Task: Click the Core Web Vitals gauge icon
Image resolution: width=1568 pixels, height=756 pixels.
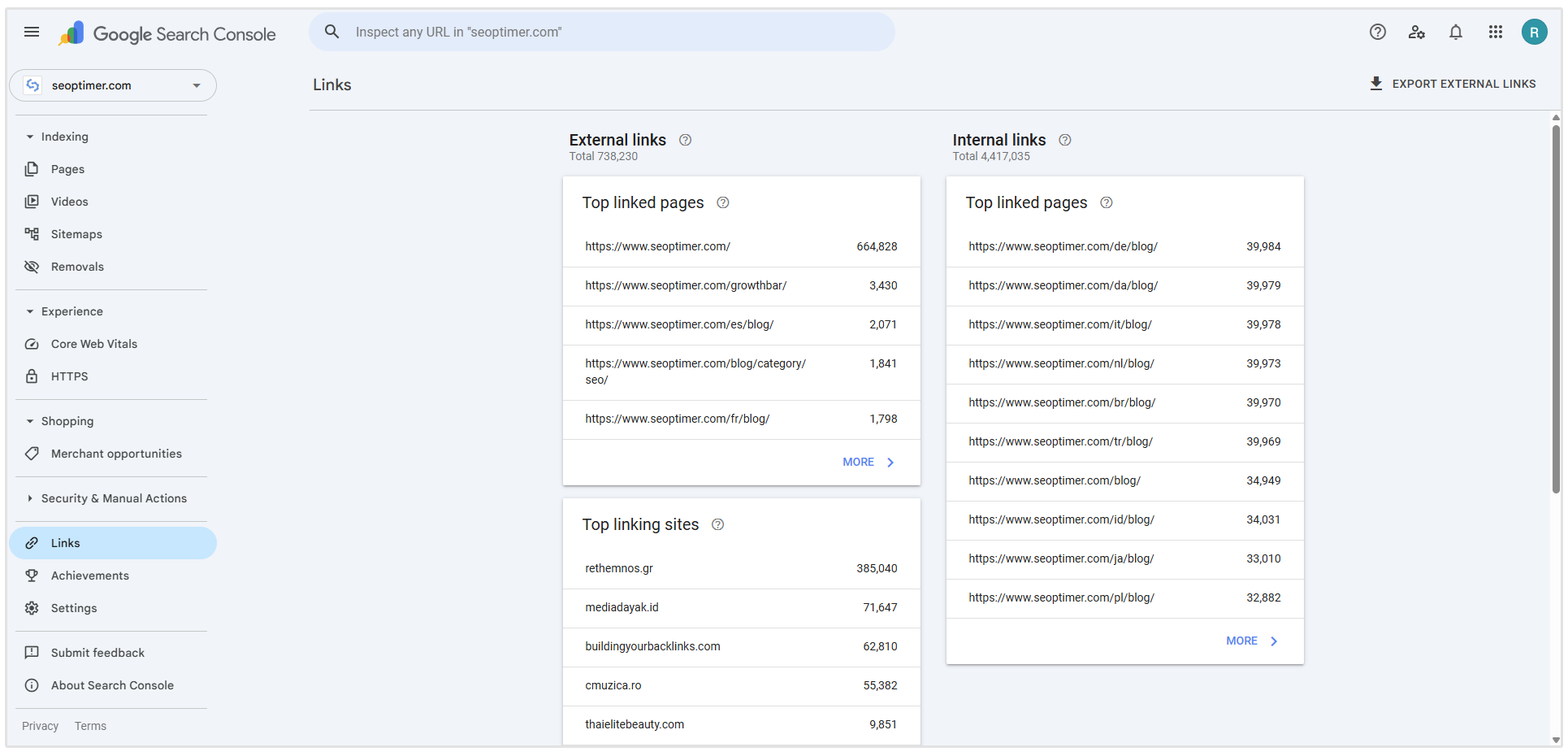Action: (x=32, y=344)
